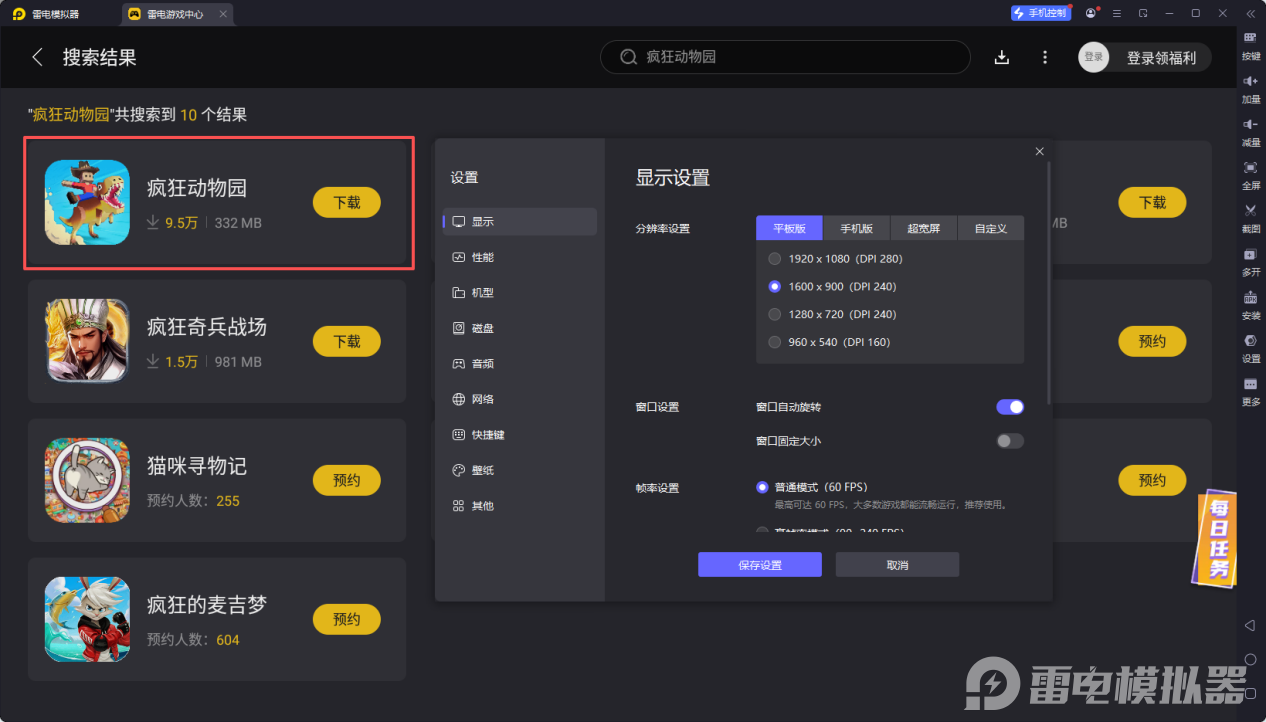Enable the 窗口固定大小 switch

(1010, 440)
